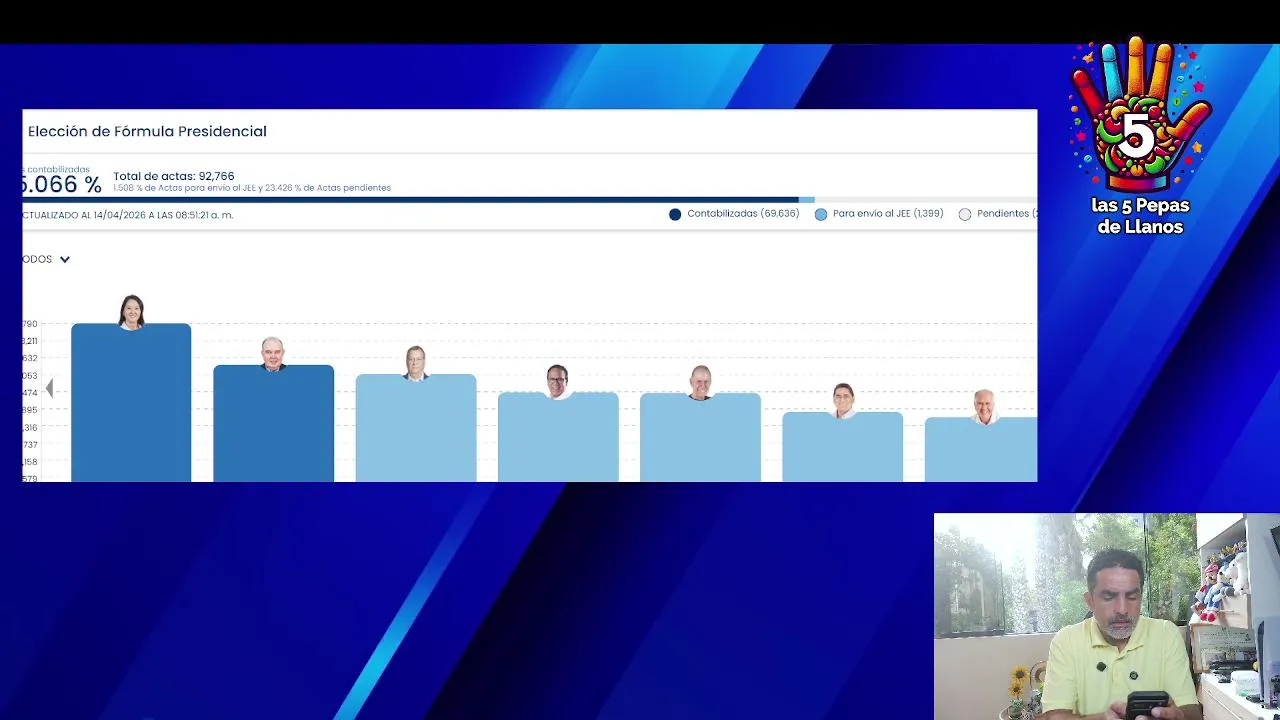The height and width of the screenshot is (720, 1280).
Task: Select the first-place candidate's photo (woman)
Action: coord(131,312)
